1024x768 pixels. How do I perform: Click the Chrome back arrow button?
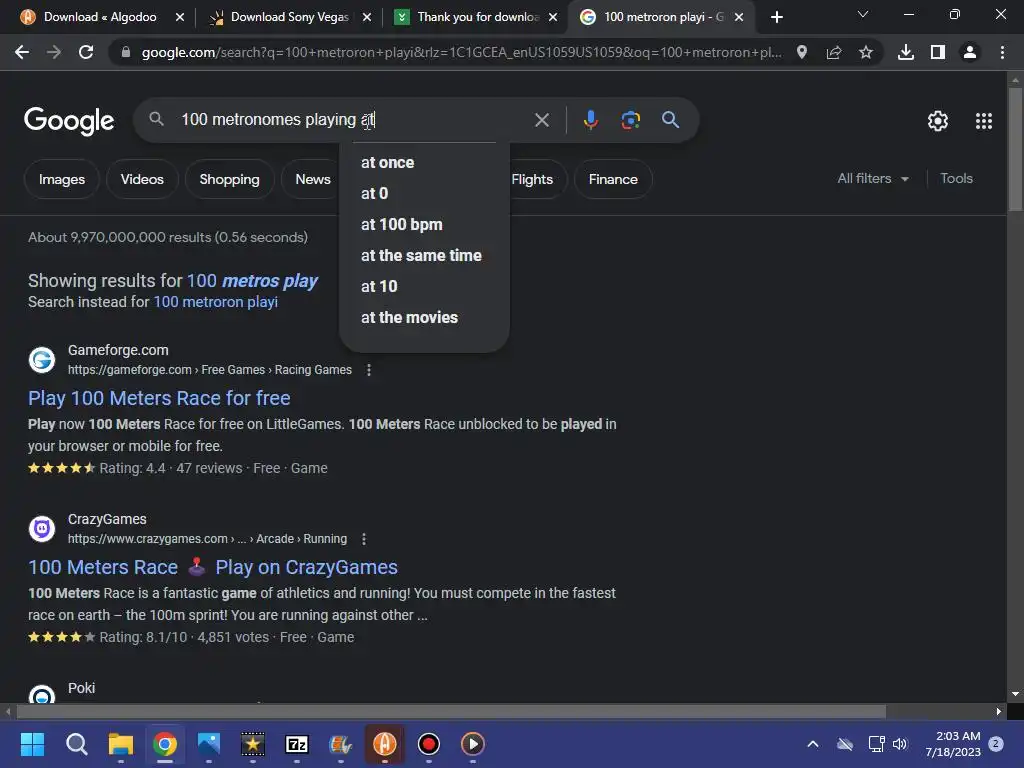[x=22, y=52]
